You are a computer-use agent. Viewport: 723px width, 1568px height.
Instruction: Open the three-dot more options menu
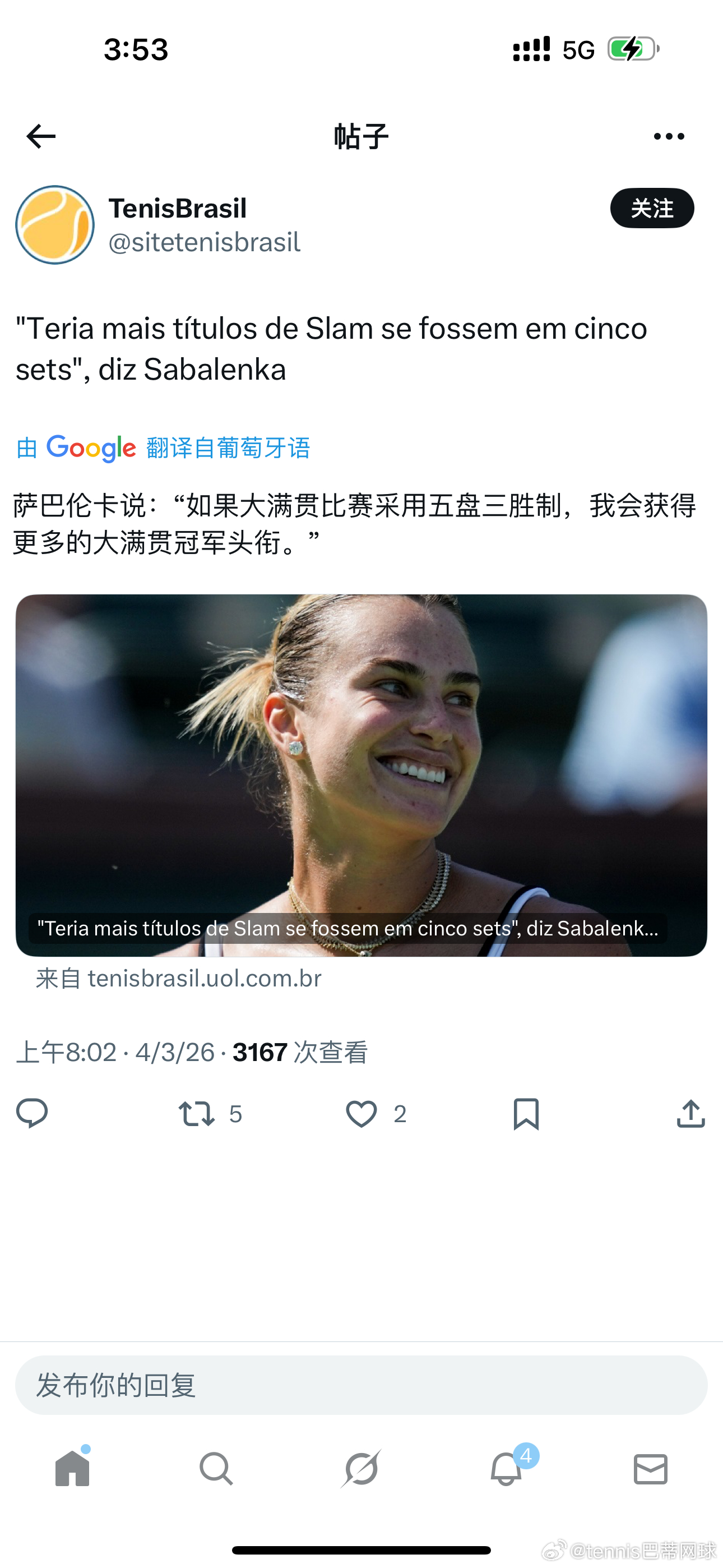point(668,136)
